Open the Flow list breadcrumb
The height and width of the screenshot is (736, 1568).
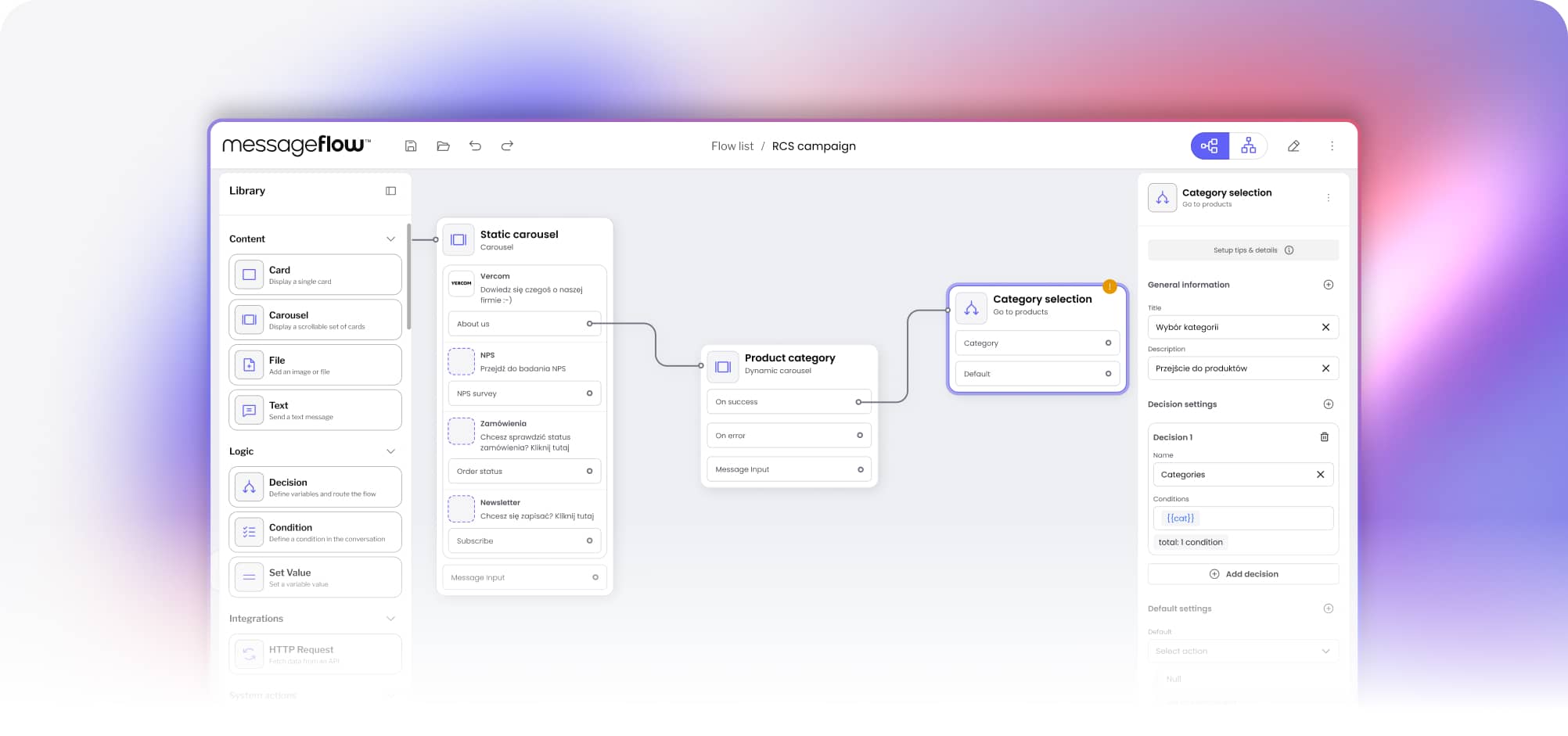(x=731, y=145)
